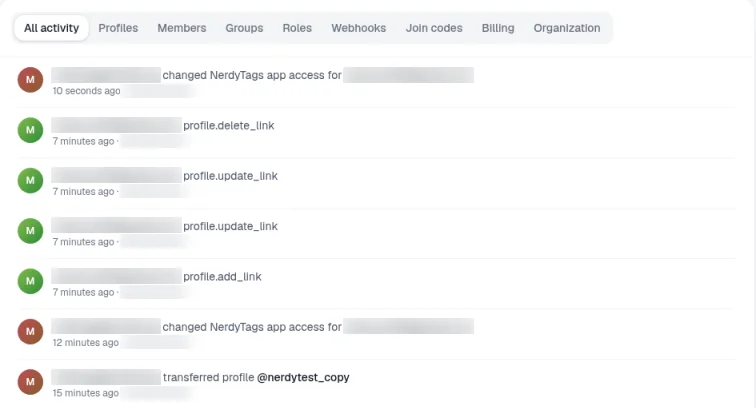Image resolution: width=756 pixels, height=408 pixels.
Task: Open the Profiles tab
Action: (x=118, y=28)
